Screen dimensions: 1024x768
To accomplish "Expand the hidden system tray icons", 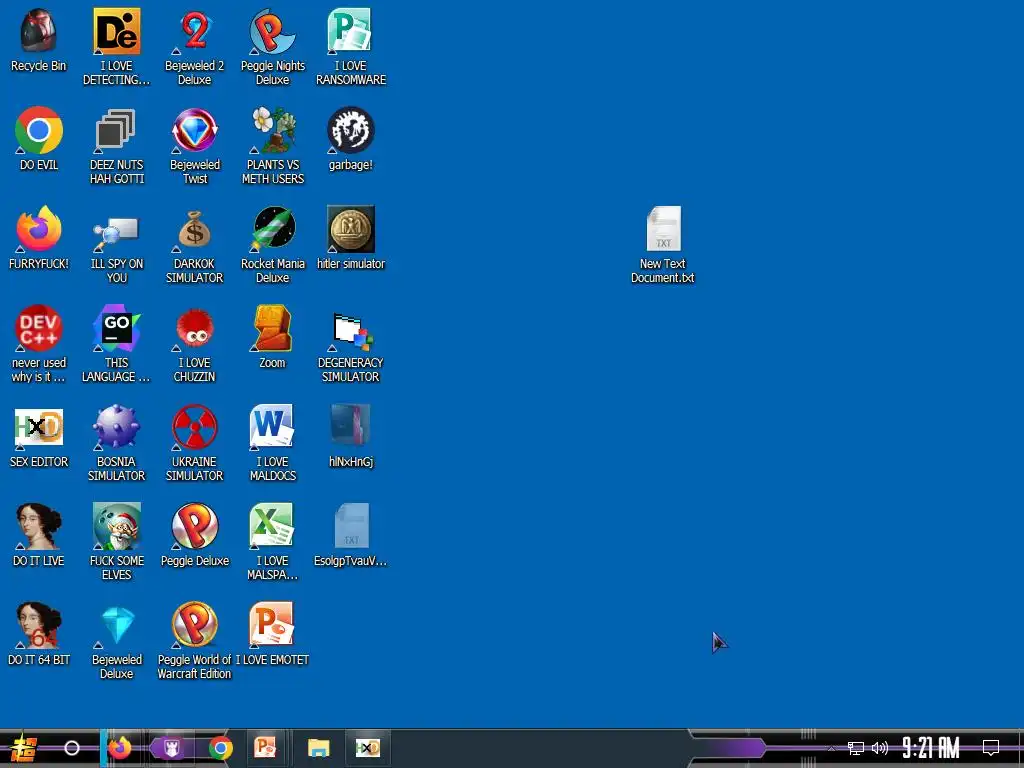I will pos(831,748).
